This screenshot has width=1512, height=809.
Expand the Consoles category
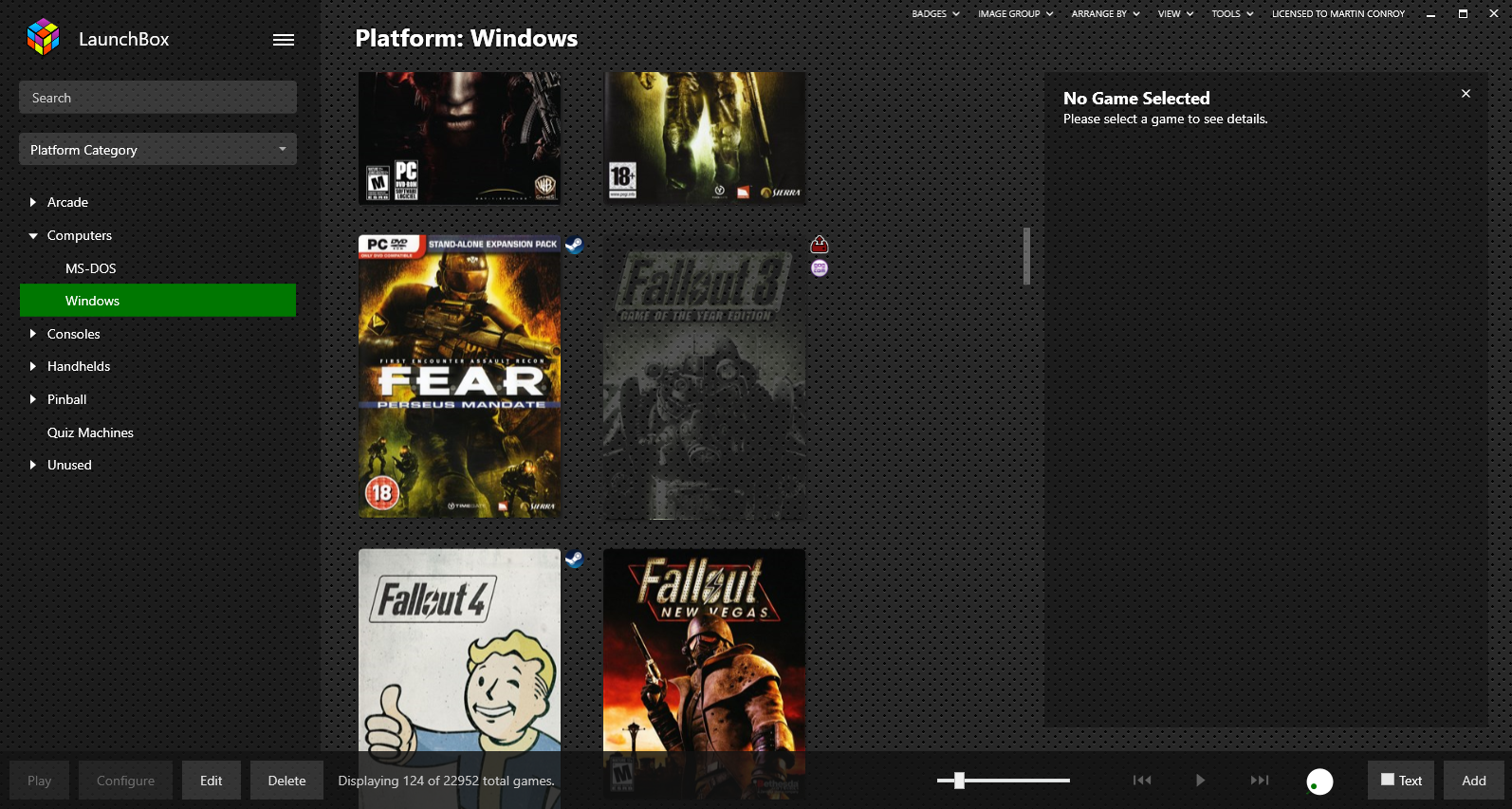point(33,334)
